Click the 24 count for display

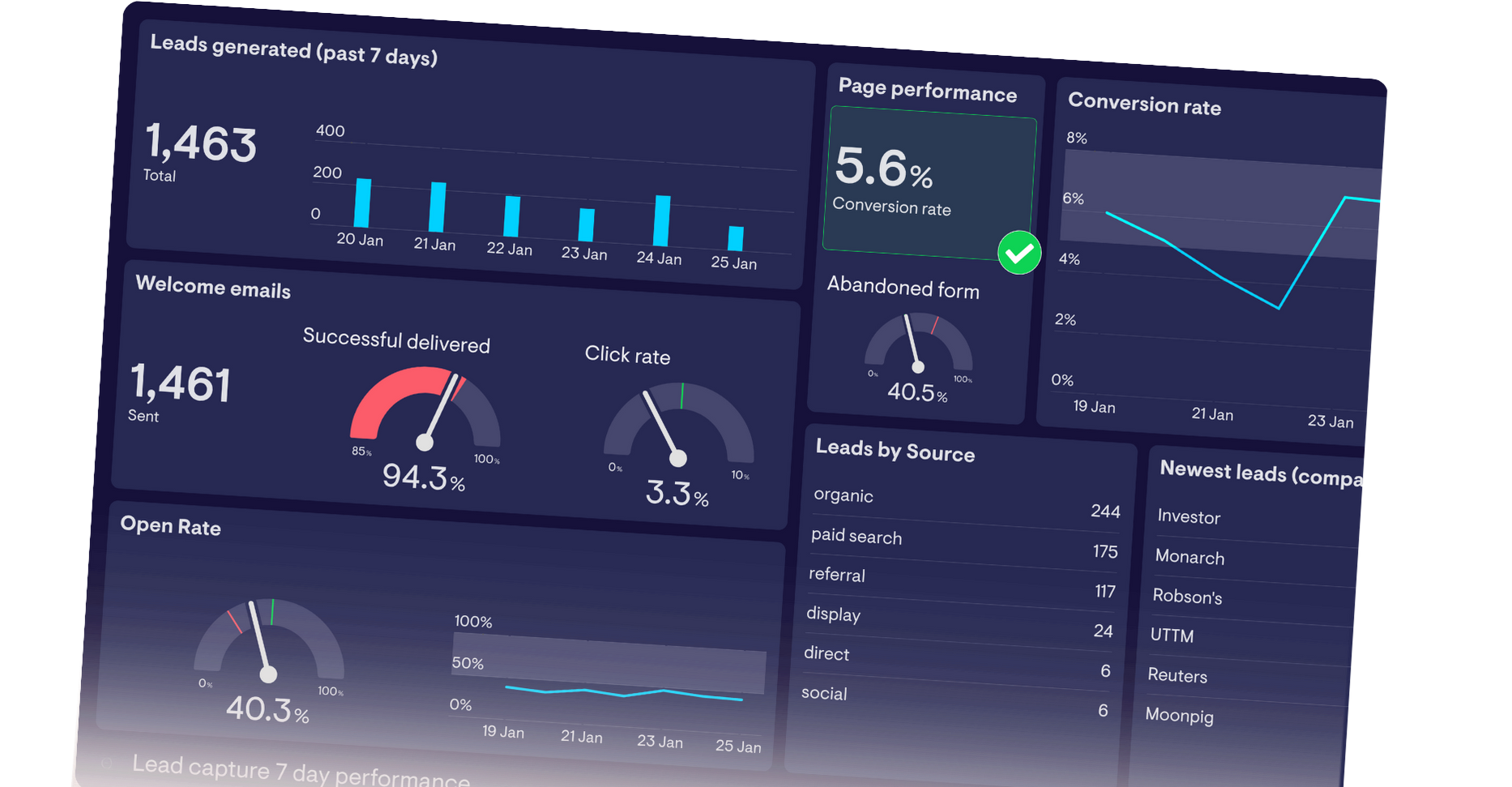tap(1104, 631)
